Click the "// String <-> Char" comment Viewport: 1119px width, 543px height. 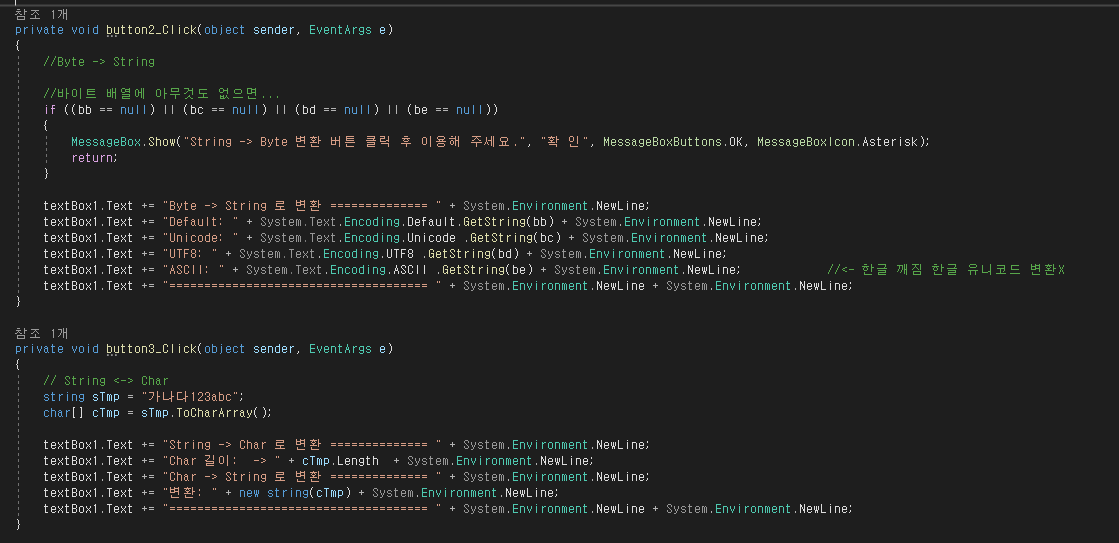106,381
